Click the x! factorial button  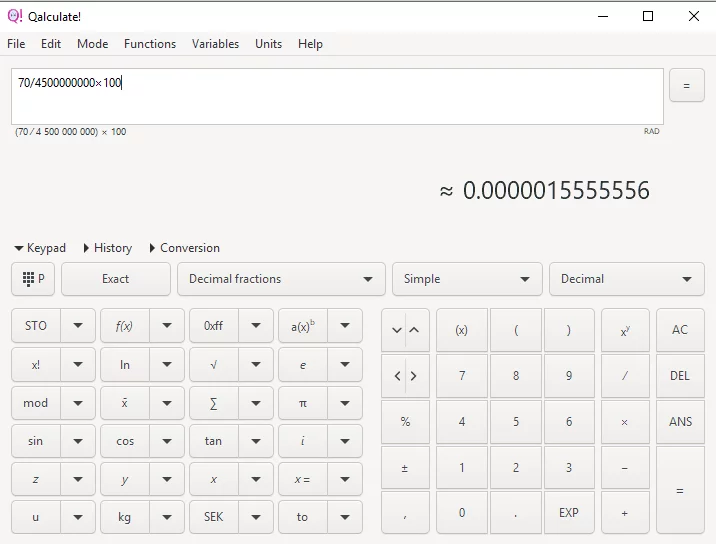pyautogui.click(x=36, y=364)
